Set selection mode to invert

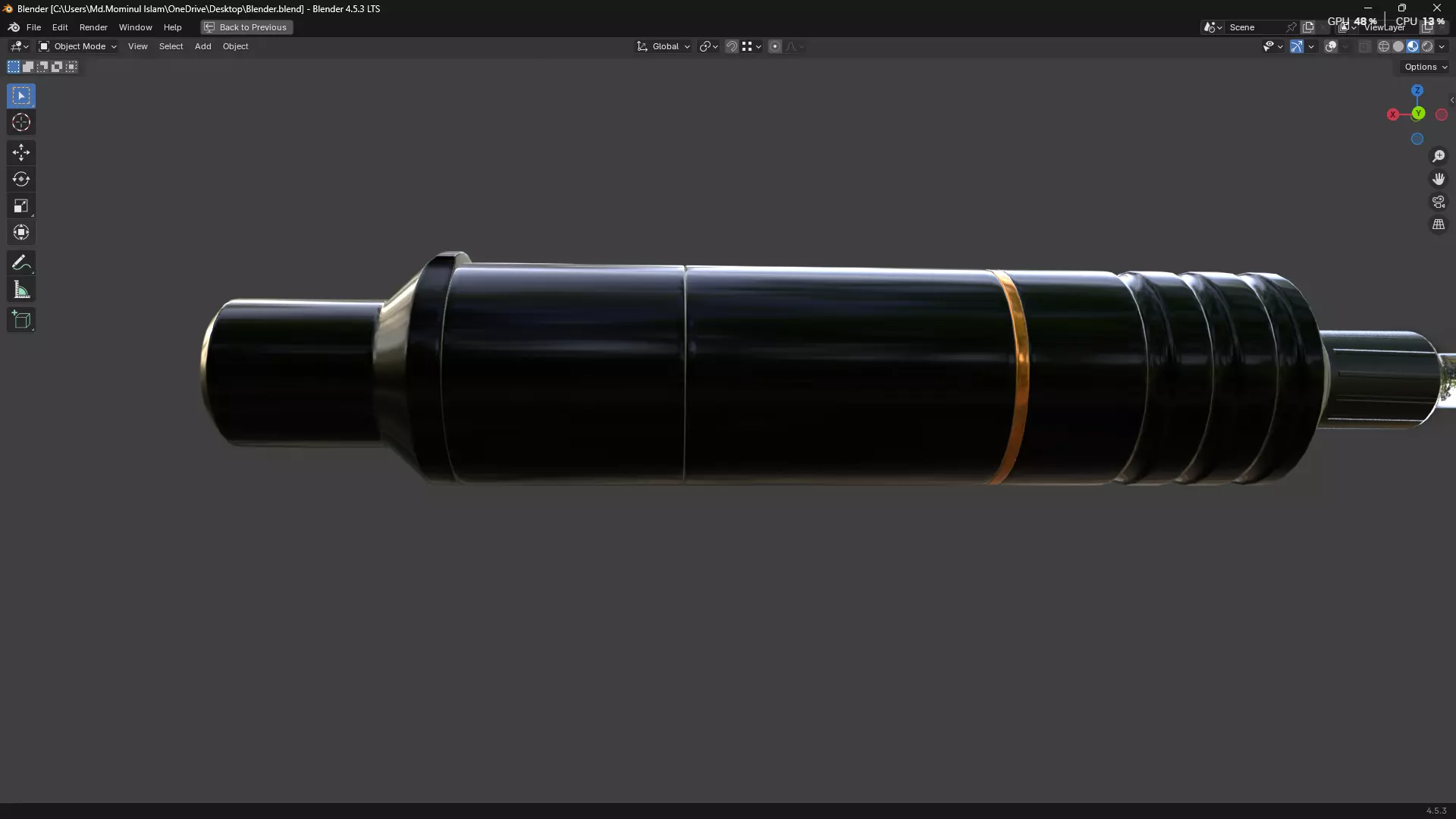tap(57, 67)
